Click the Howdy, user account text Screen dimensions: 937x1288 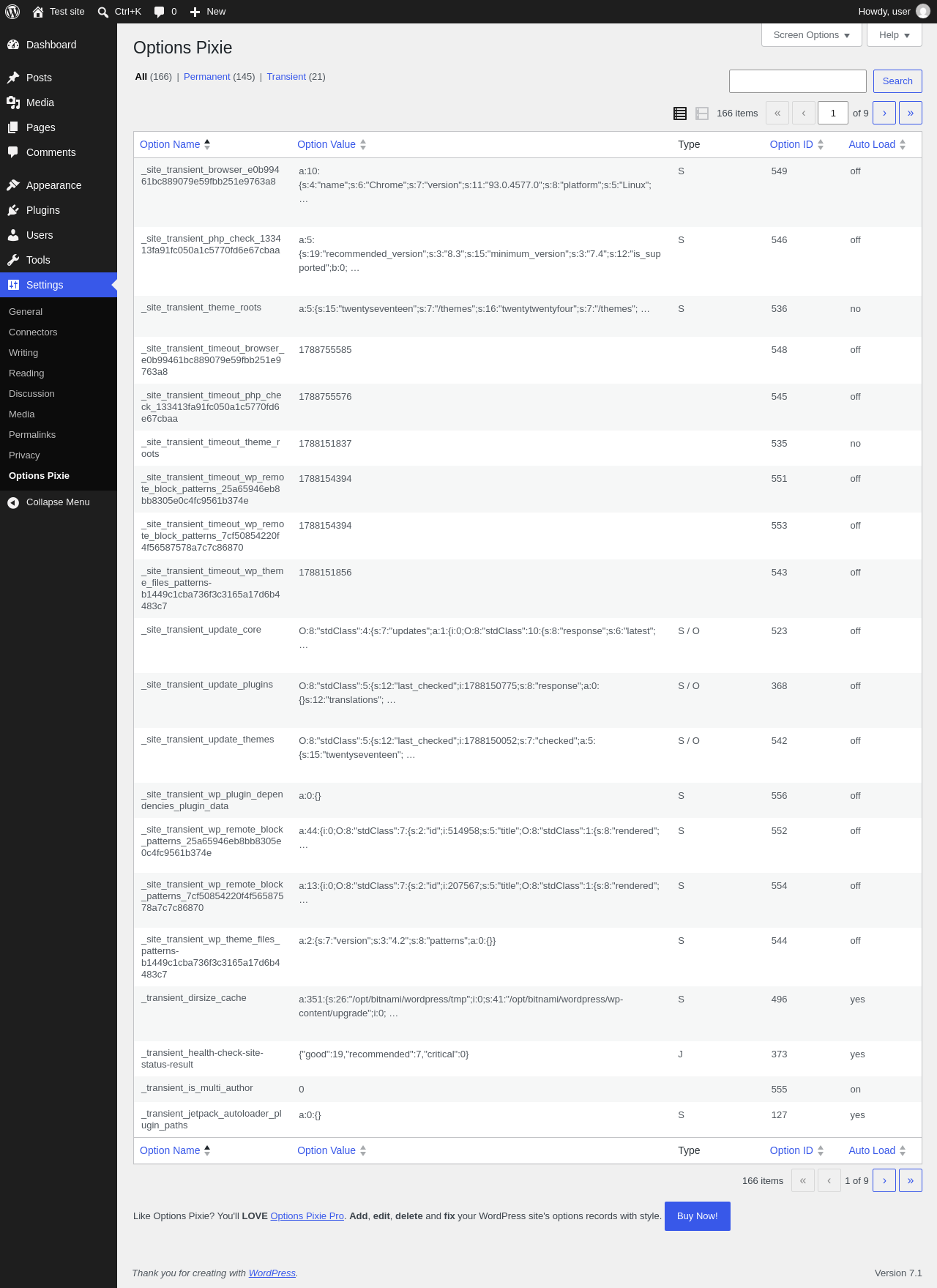[x=884, y=12]
